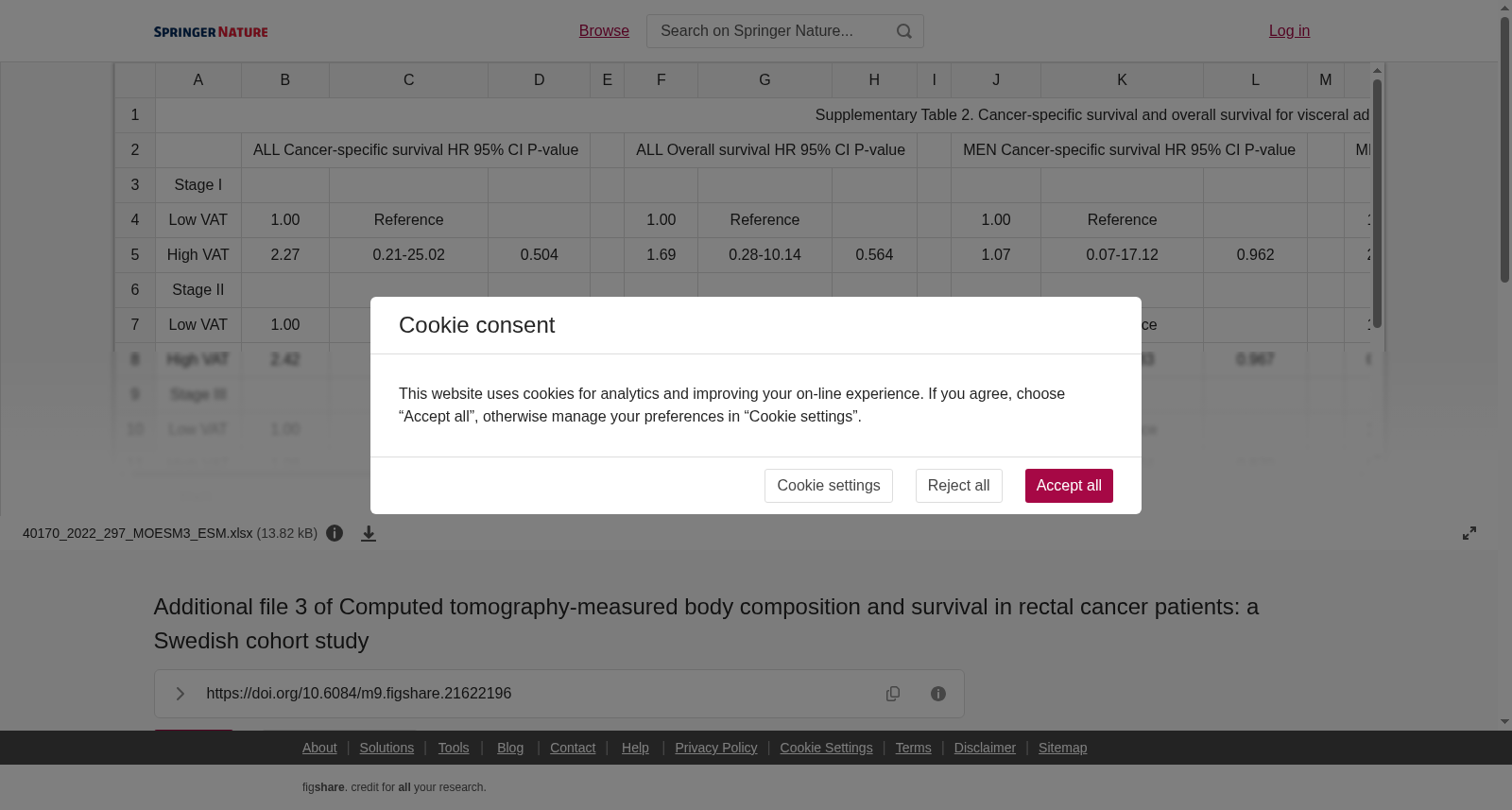Copy the DOI link with copy icon
This screenshot has width=1512, height=810.
tap(893, 694)
